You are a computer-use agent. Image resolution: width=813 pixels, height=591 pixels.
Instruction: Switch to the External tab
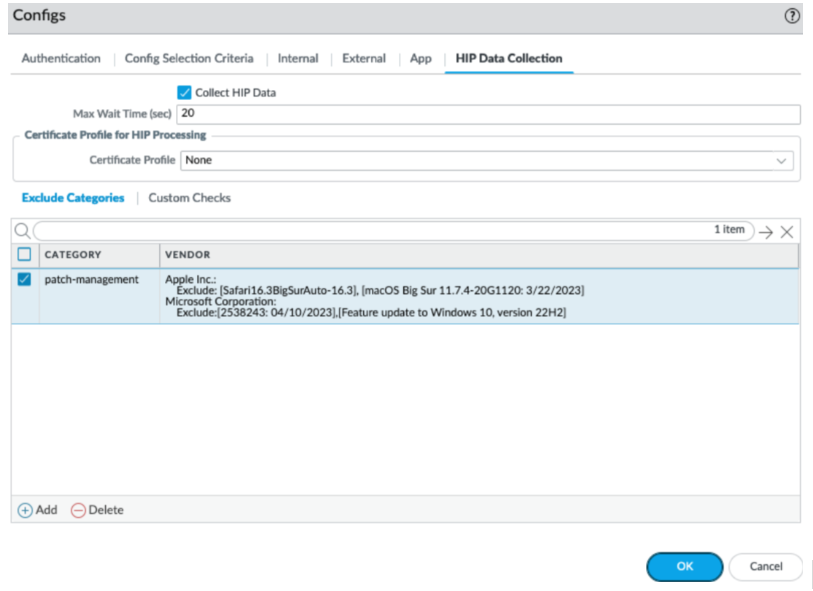tap(363, 58)
